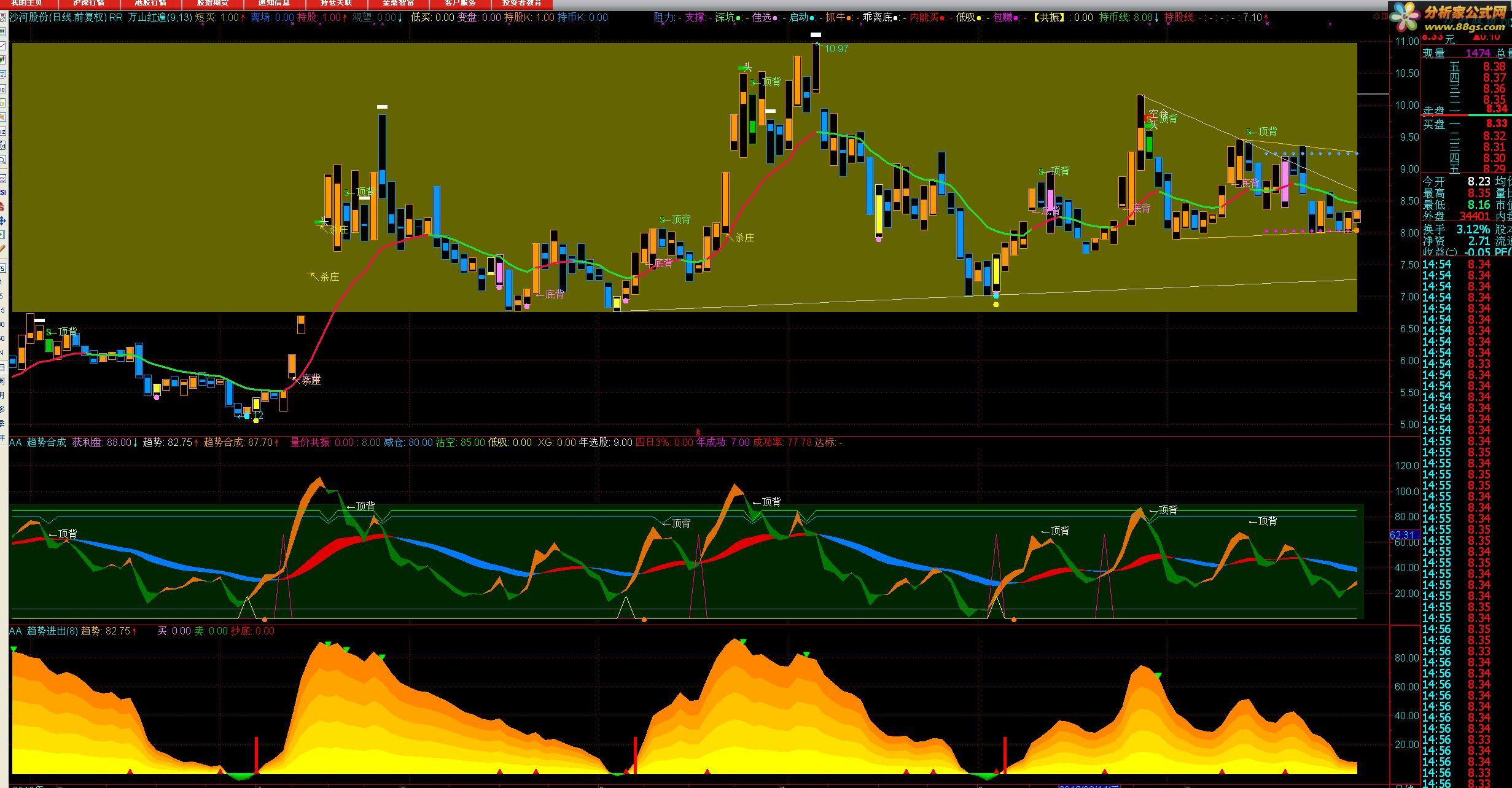Screen dimensions: 1512x788
Task: Click the candlestick chart icon in sidebar
Action: [2, 60]
